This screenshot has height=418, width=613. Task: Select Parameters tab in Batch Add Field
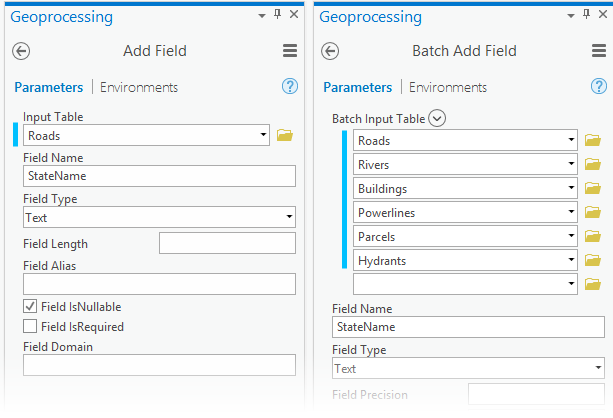click(x=357, y=87)
